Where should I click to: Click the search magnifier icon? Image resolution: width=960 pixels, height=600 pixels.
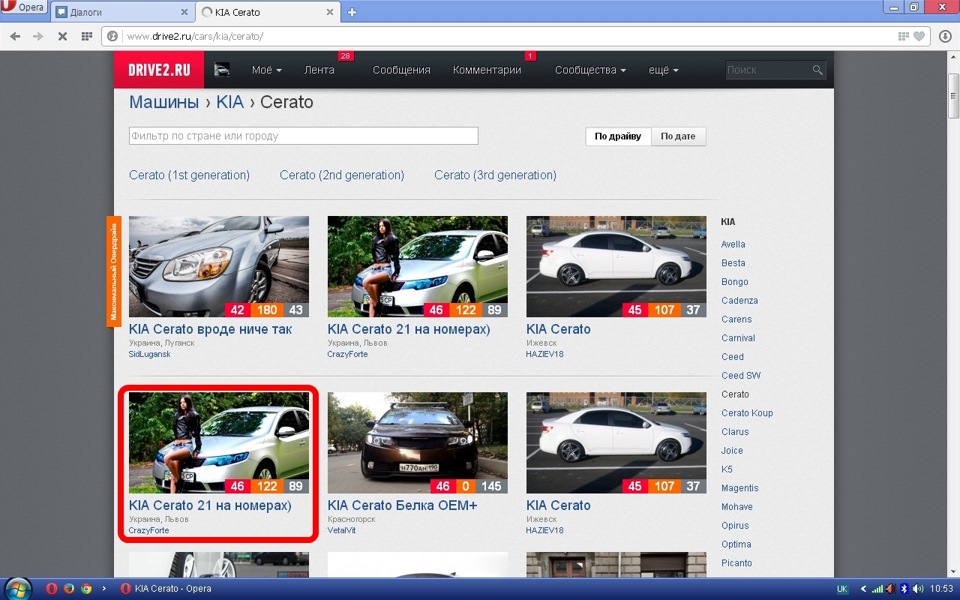coord(817,70)
